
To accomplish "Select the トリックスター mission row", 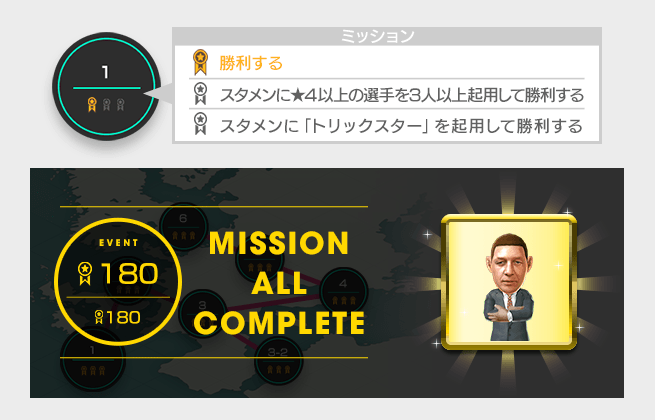I will (x=386, y=125).
